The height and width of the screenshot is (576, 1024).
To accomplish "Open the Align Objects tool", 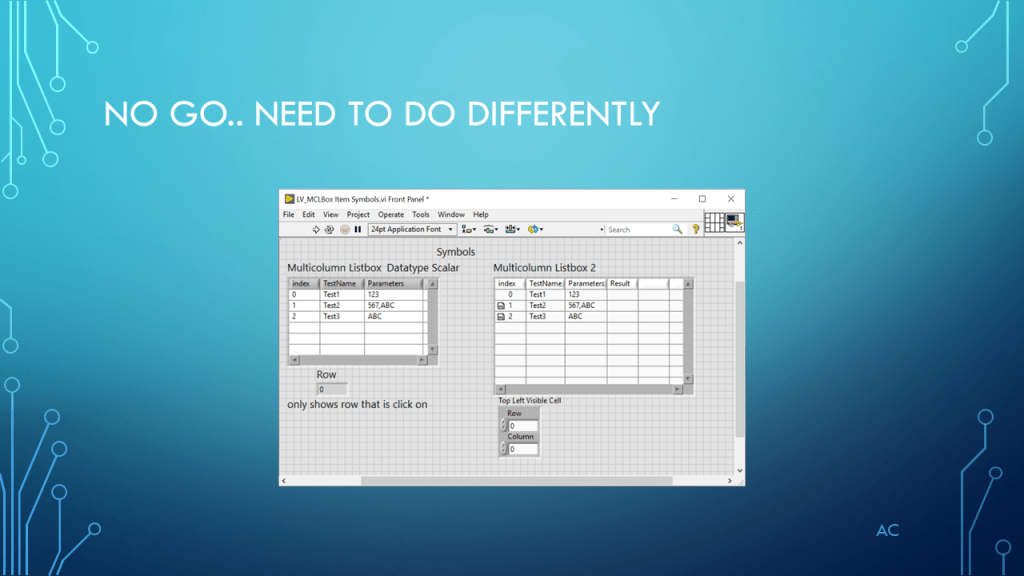I will [467, 229].
